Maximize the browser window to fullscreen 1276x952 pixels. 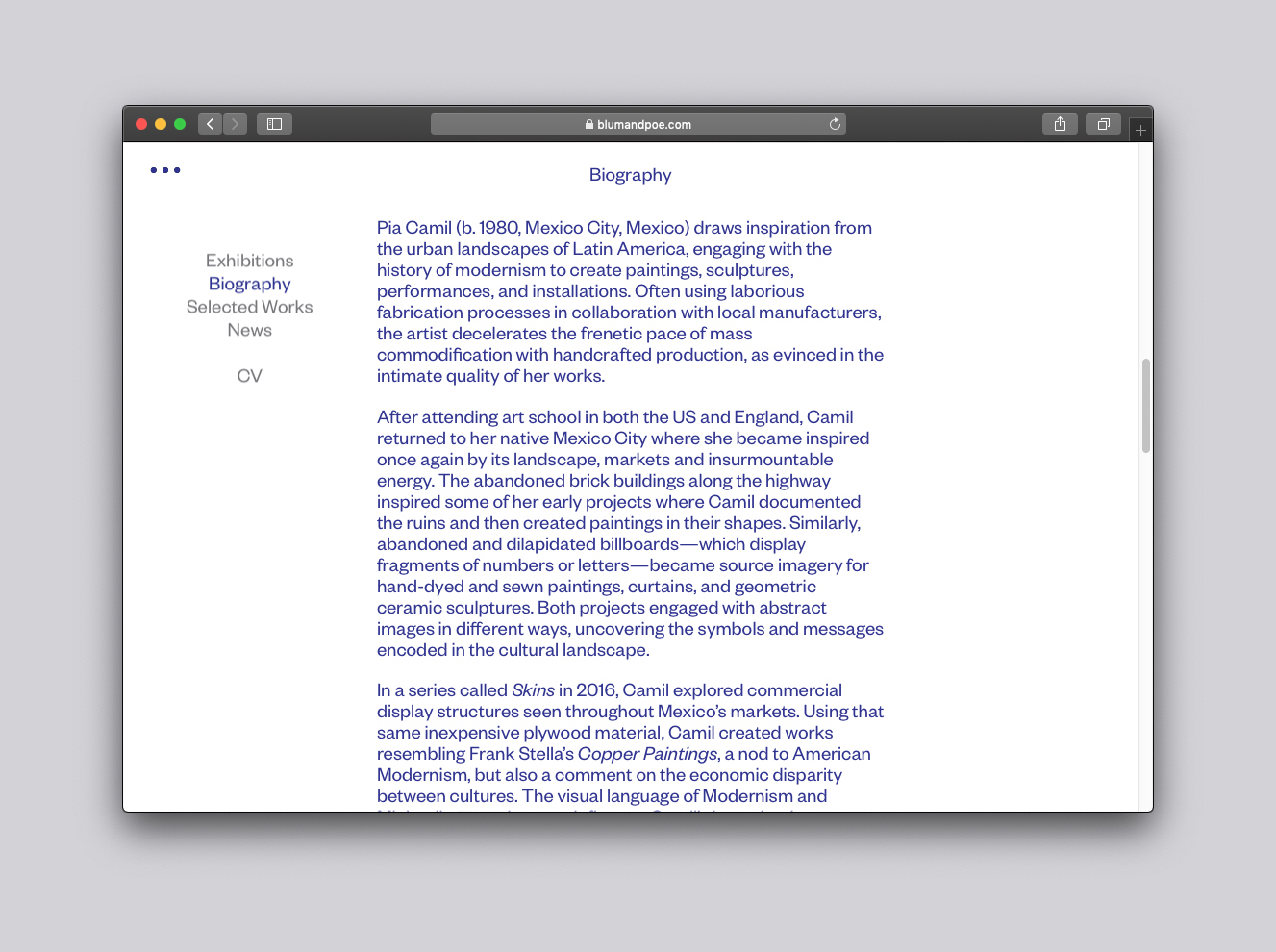(x=180, y=124)
